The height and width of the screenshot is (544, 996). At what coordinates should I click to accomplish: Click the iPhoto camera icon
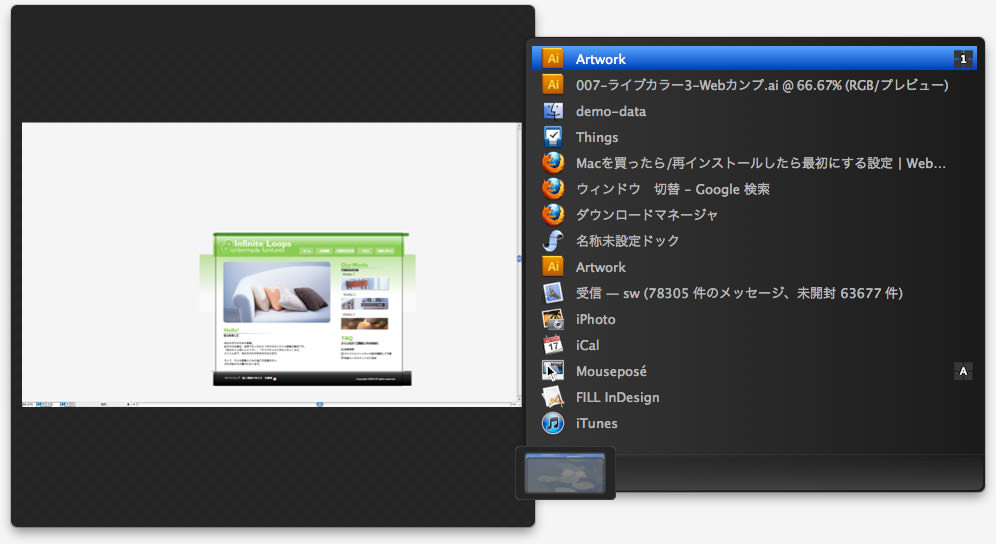[x=553, y=319]
